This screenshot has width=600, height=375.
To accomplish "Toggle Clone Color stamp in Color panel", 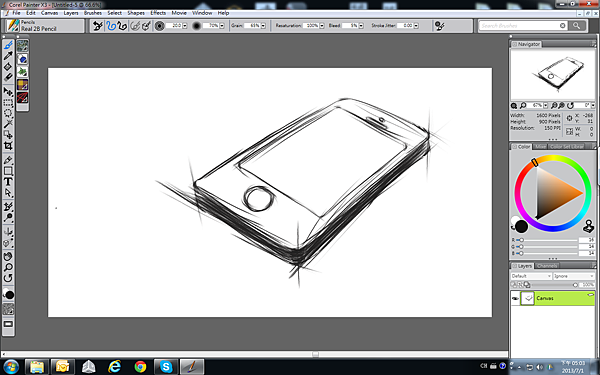I will coord(588,226).
